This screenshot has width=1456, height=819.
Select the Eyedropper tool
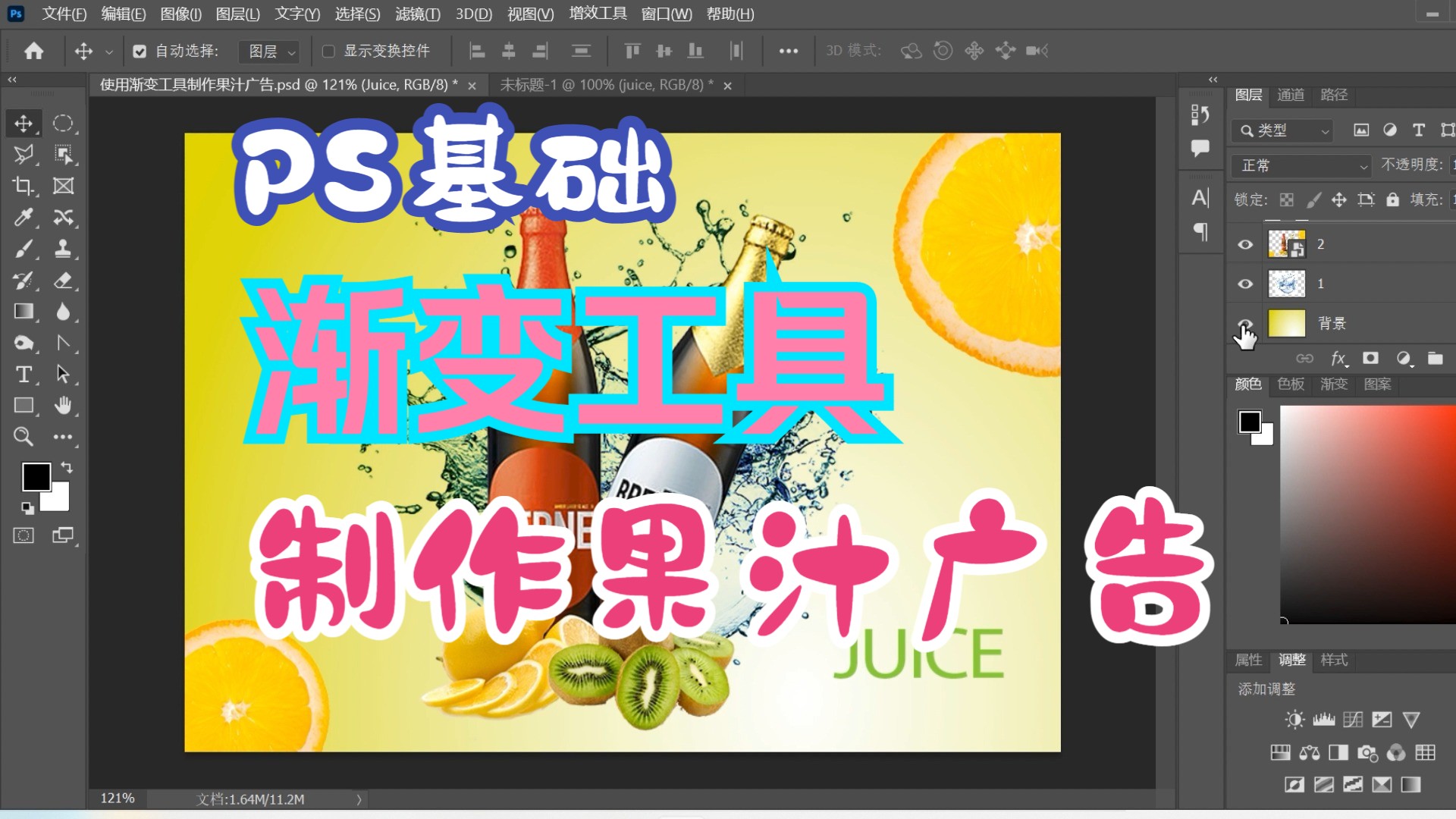pos(24,218)
